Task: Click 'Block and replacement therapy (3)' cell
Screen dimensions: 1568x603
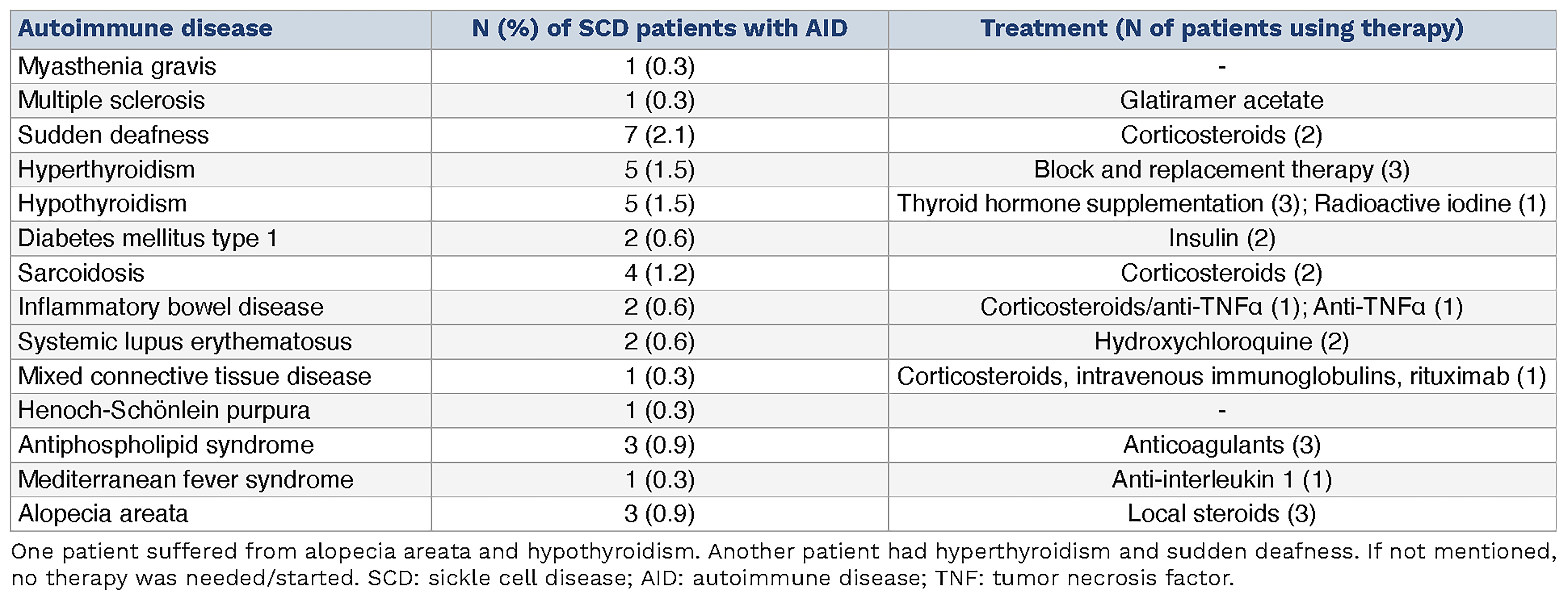Action: coord(1222,170)
